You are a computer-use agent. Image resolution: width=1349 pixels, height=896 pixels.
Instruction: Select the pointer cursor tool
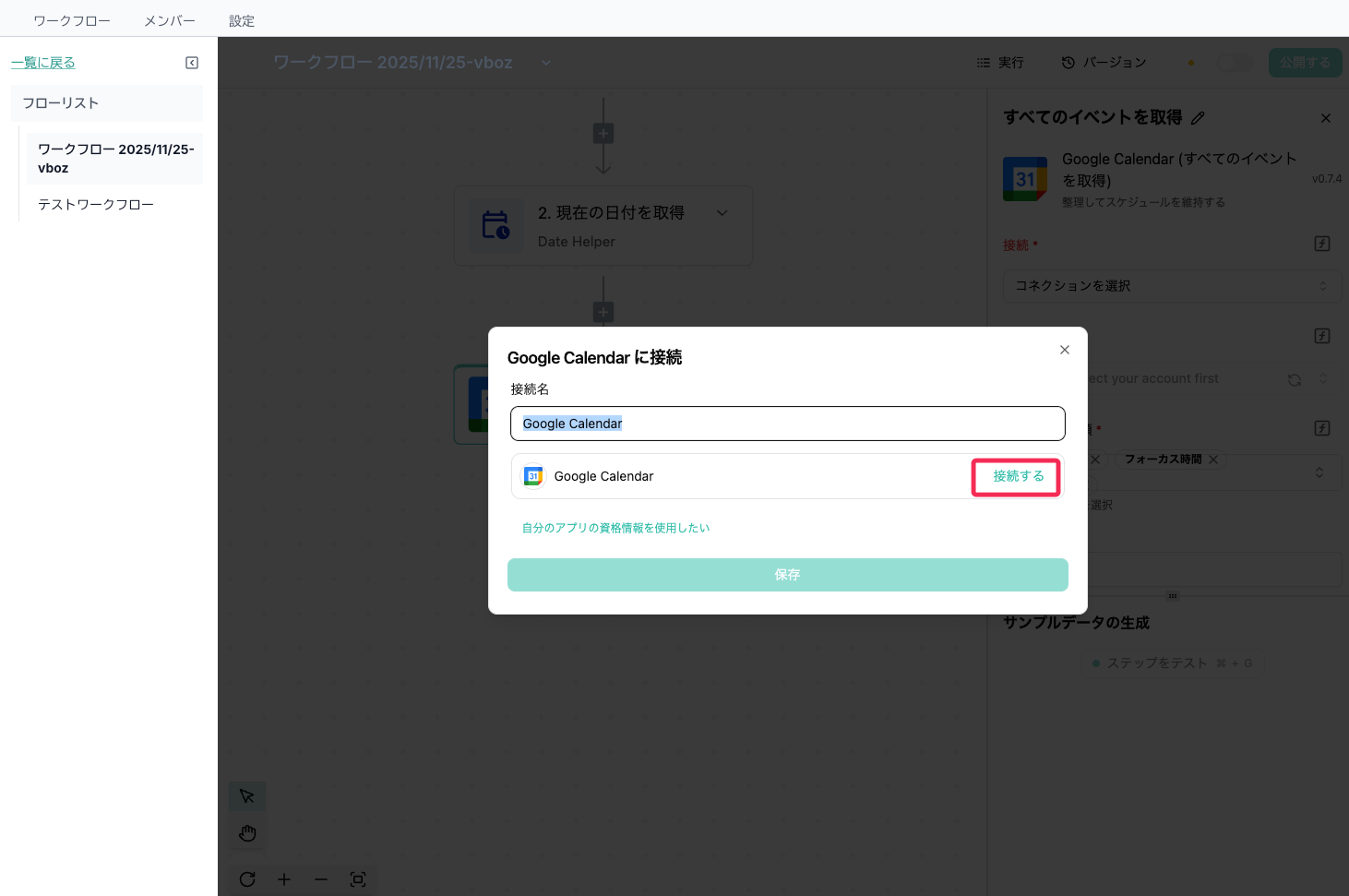pos(247,796)
